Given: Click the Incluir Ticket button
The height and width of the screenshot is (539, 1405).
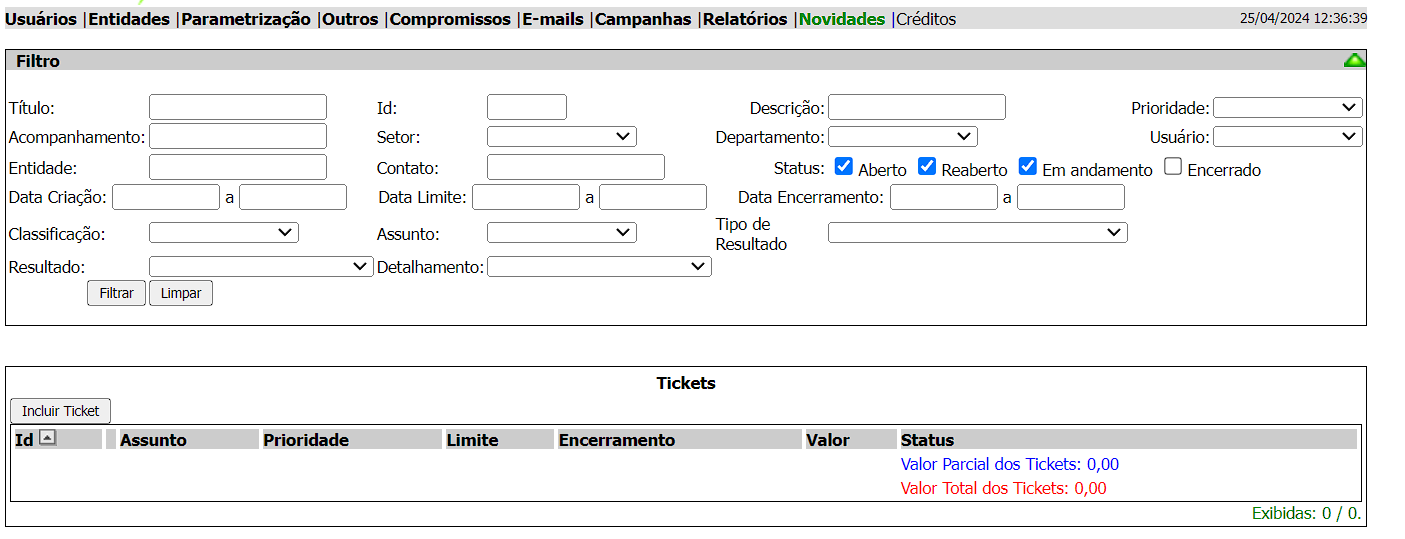Looking at the screenshot, I should coord(61,411).
